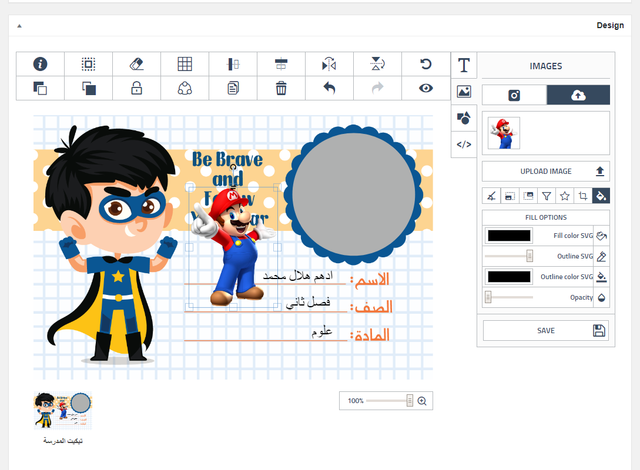The width and height of the screenshot is (640, 470).
Task: Open the Shapes tool tab
Action: 464,118
